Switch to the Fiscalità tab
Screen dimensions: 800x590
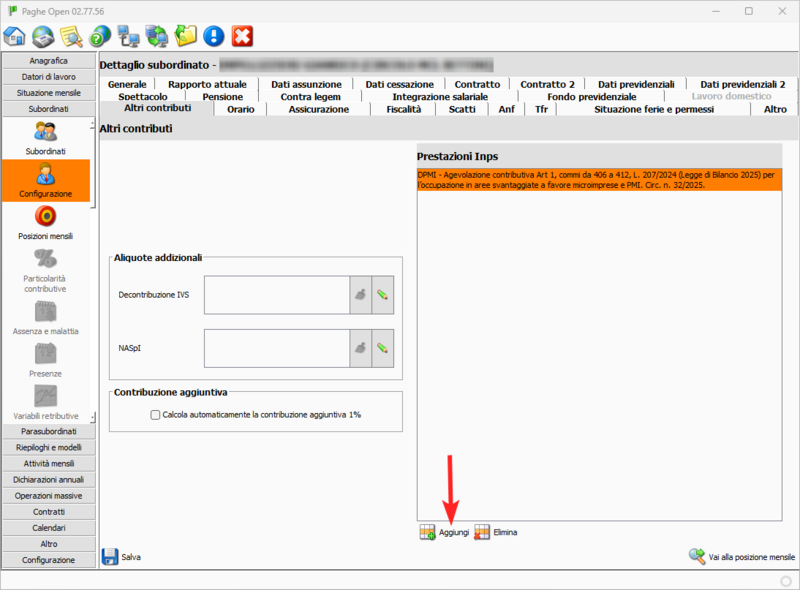click(x=403, y=110)
